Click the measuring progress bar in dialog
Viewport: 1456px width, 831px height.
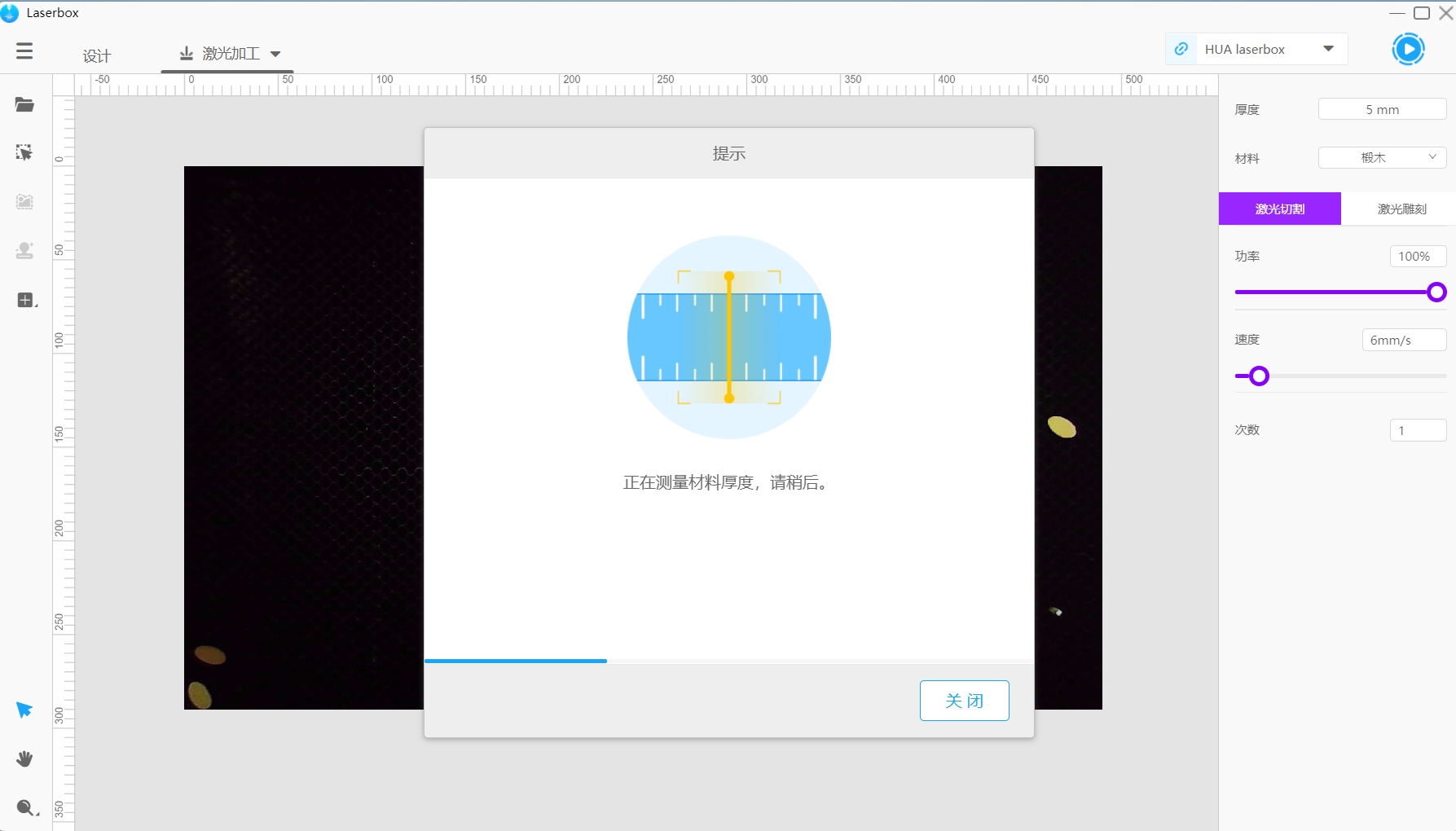(728, 661)
